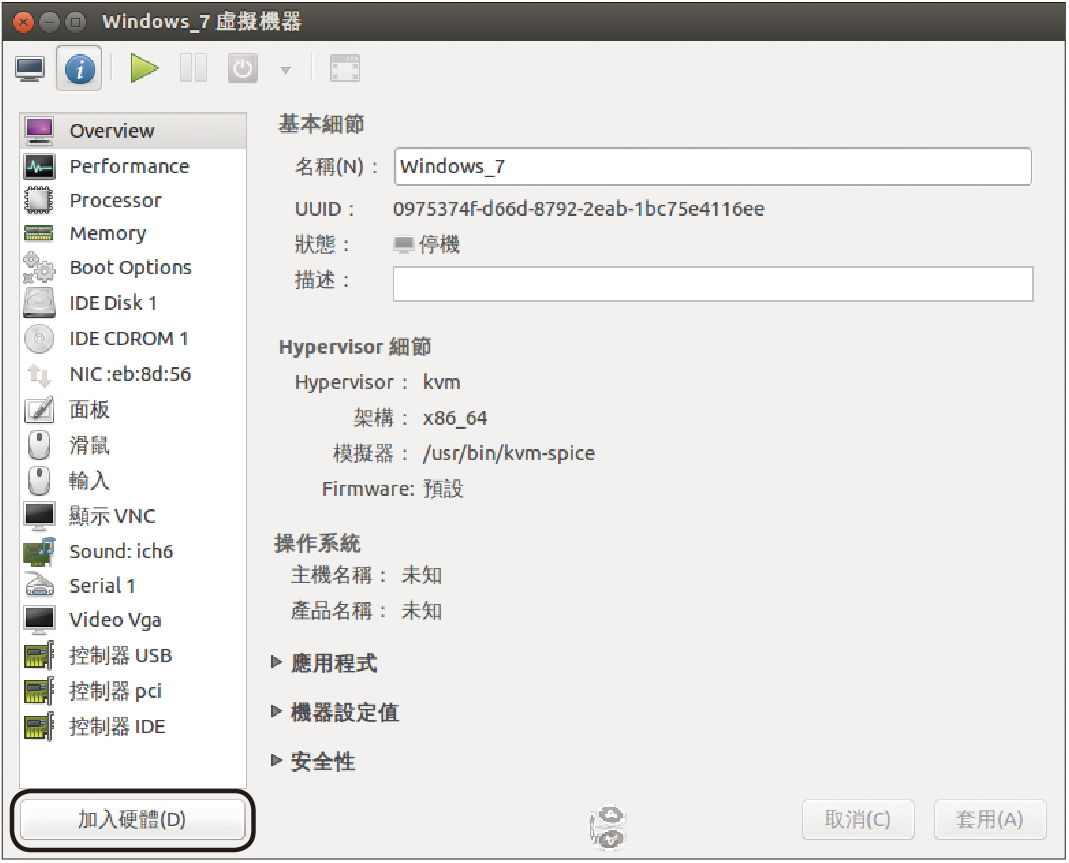Select the 控制器 pci controller icon

click(x=39, y=691)
